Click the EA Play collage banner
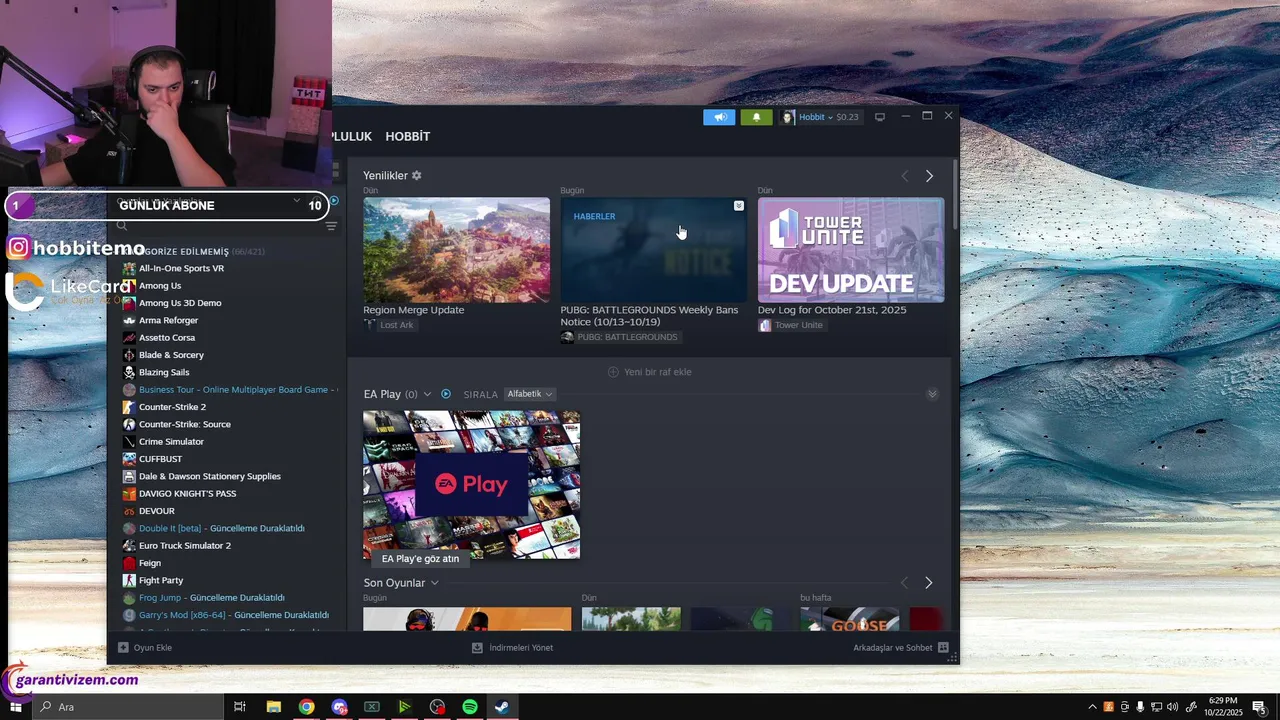The height and width of the screenshot is (720, 1280). pyautogui.click(x=471, y=484)
